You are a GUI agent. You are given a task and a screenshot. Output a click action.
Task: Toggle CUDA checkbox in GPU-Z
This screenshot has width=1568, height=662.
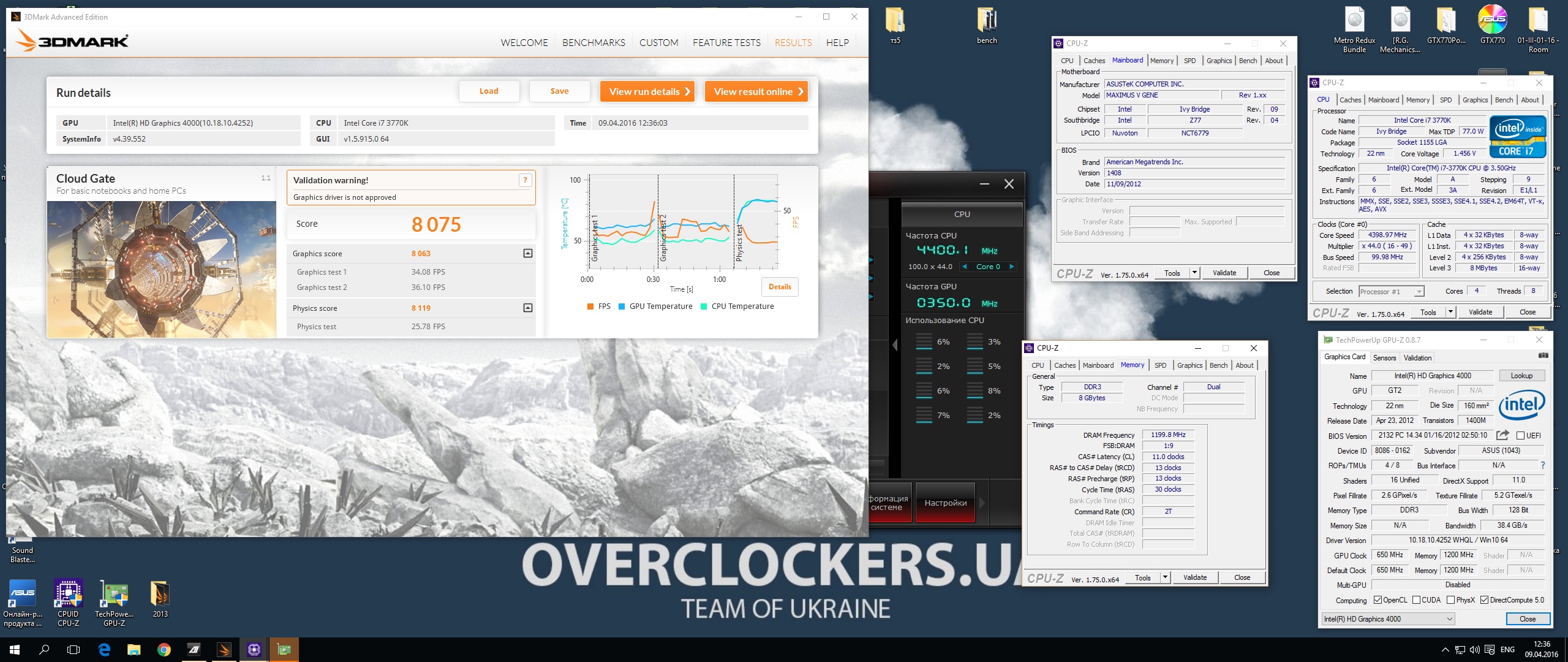click(1416, 600)
